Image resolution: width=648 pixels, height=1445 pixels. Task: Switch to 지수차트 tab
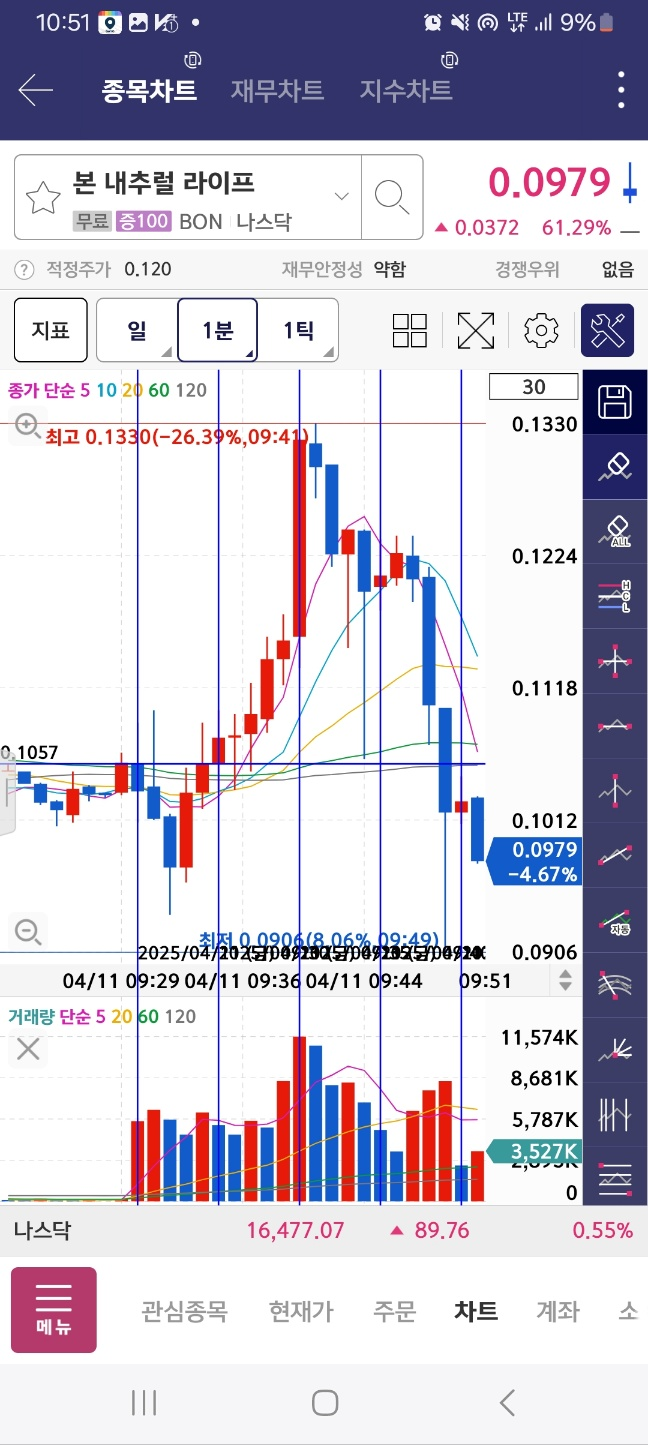pyautogui.click(x=406, y=91)
